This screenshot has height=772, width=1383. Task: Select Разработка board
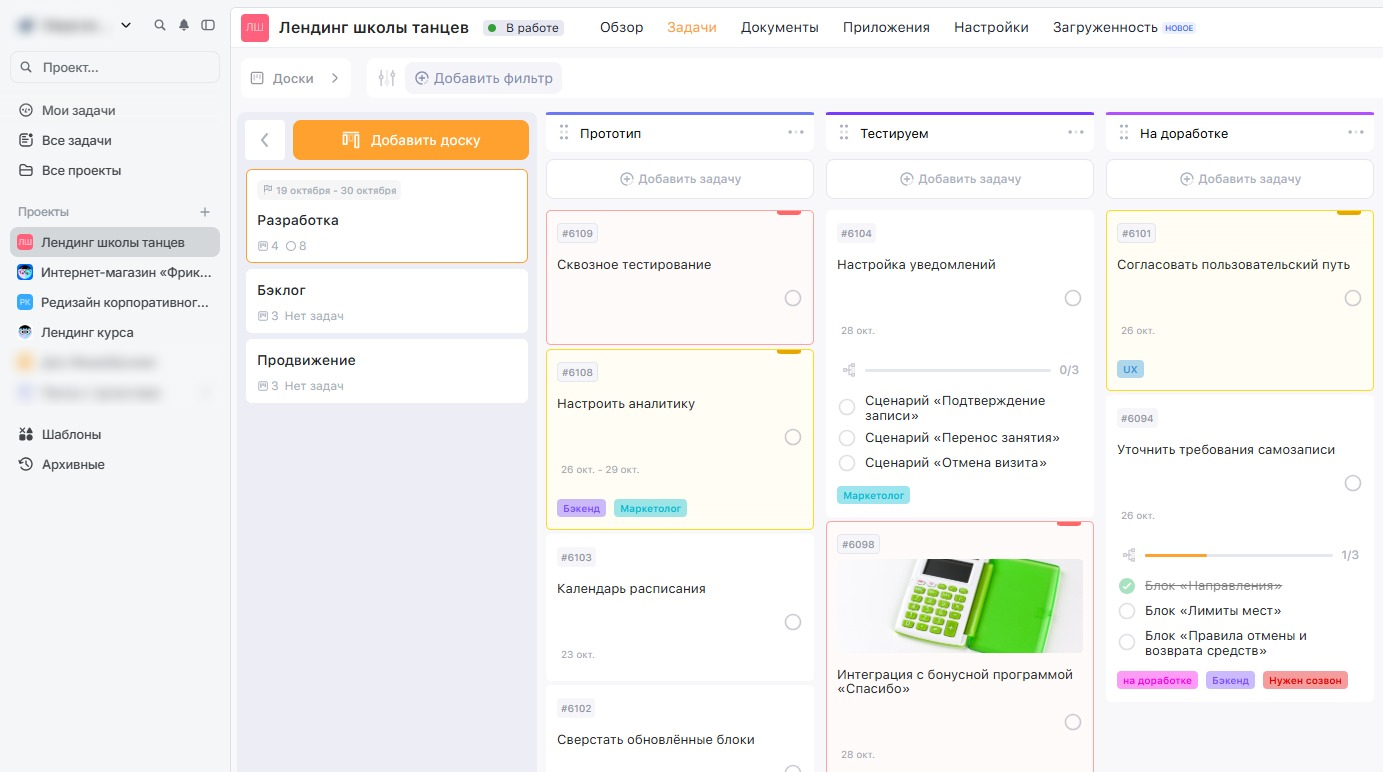387,216
